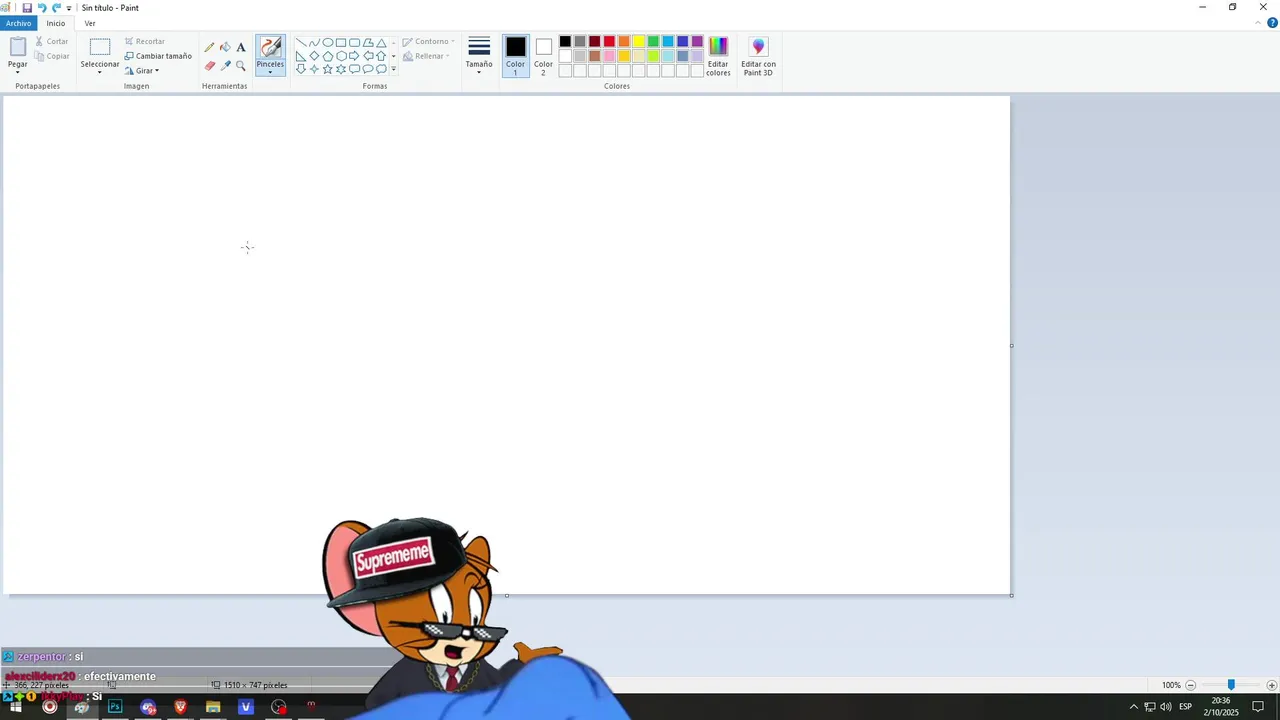Select the Color picker eyedropper tool
This screenshot has width=1280, height=720.
(225, 65)
